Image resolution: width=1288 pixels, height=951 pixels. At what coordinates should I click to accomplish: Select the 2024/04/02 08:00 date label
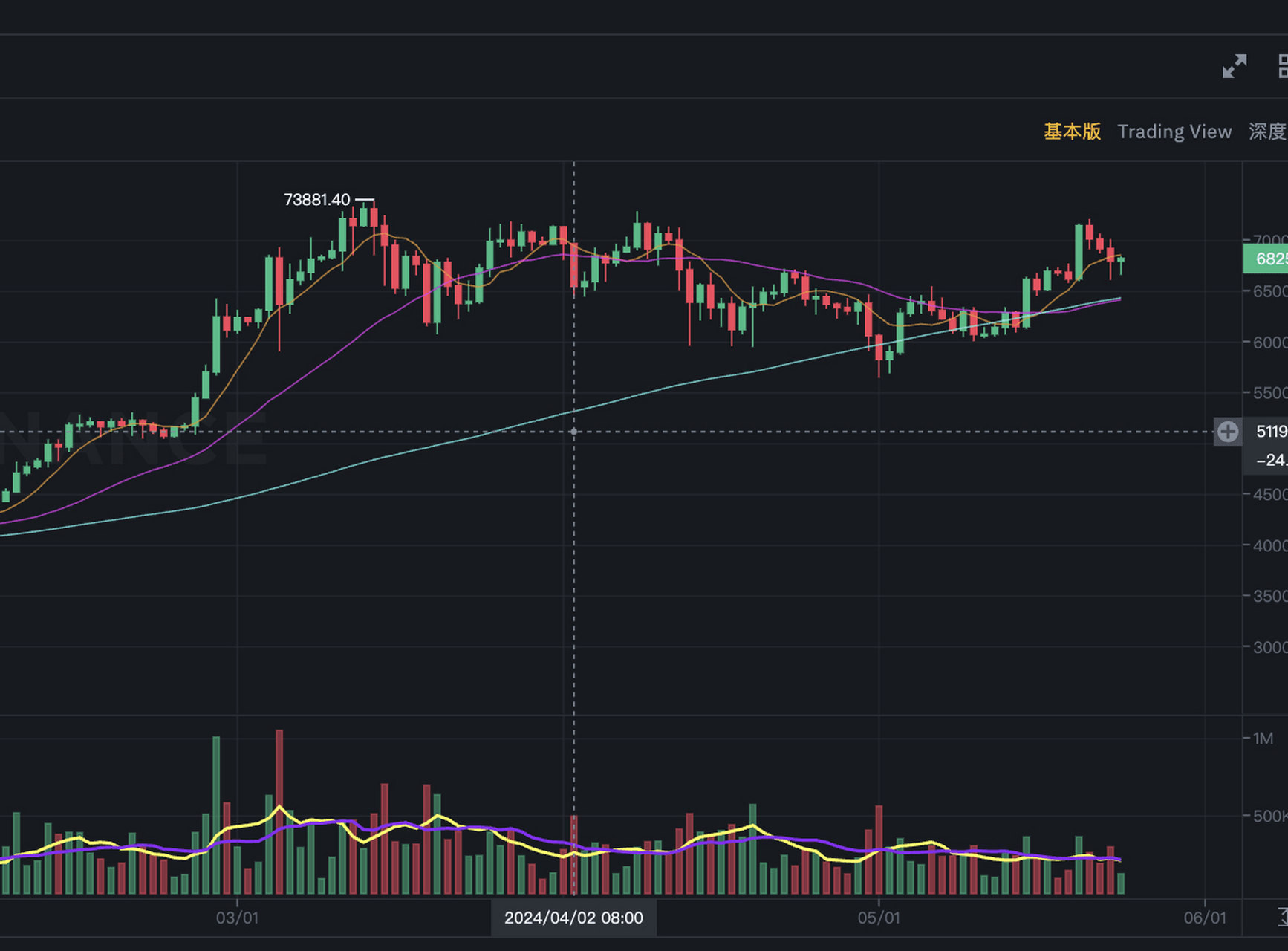(x=573, y=918)
